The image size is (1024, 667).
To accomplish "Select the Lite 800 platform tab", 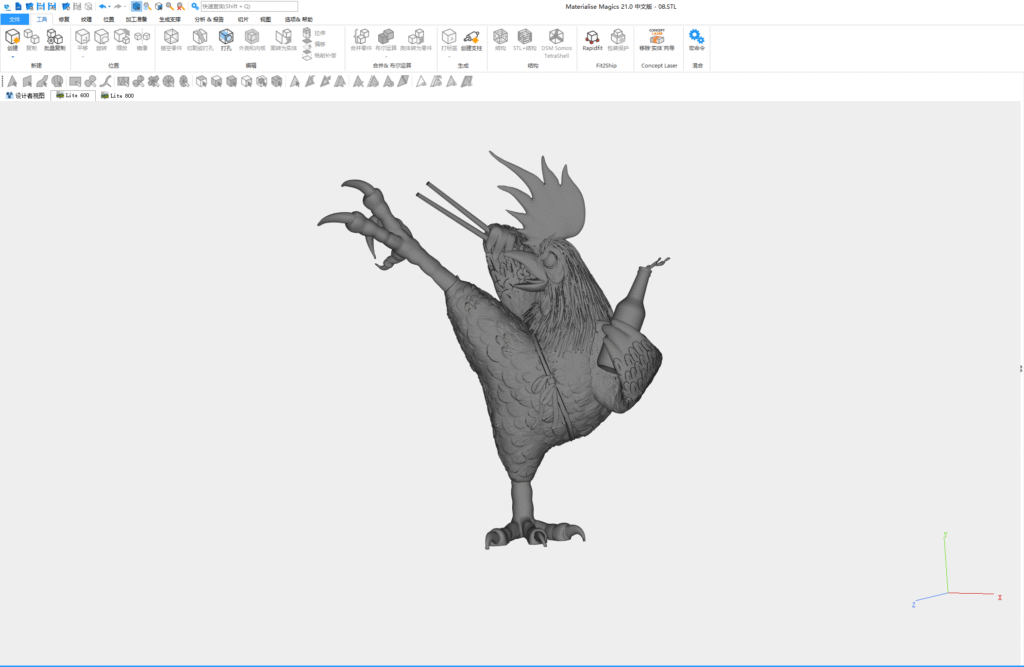I will (117, 96).
